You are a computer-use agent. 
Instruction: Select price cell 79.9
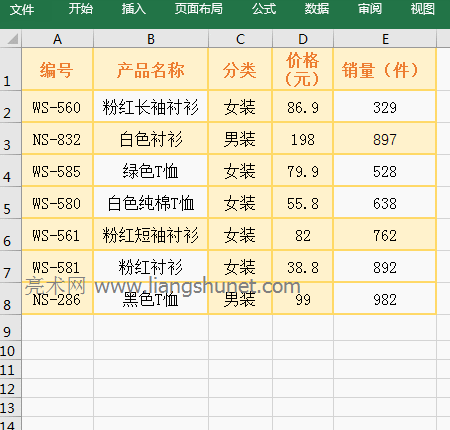pyautogui.click(x=303, y=171)
